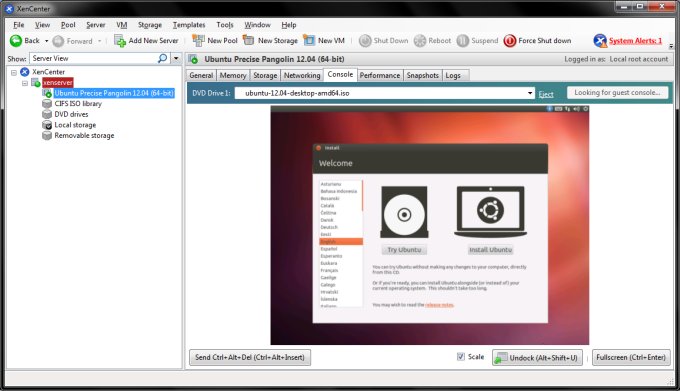
Task: Click the New Pool icon
Action: pos(198,41)
